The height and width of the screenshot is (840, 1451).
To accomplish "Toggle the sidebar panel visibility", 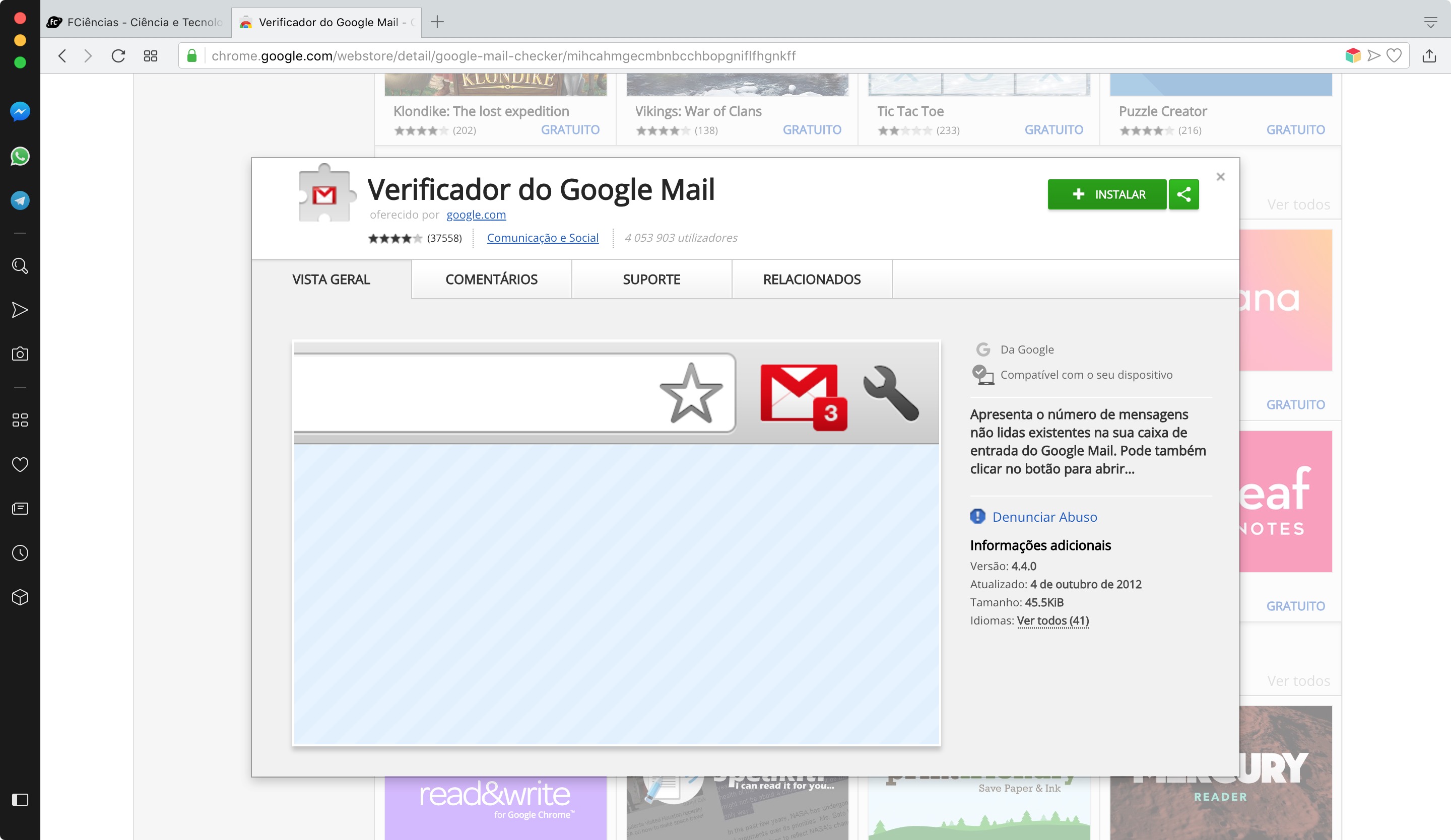I will click(x=20, y=799).
